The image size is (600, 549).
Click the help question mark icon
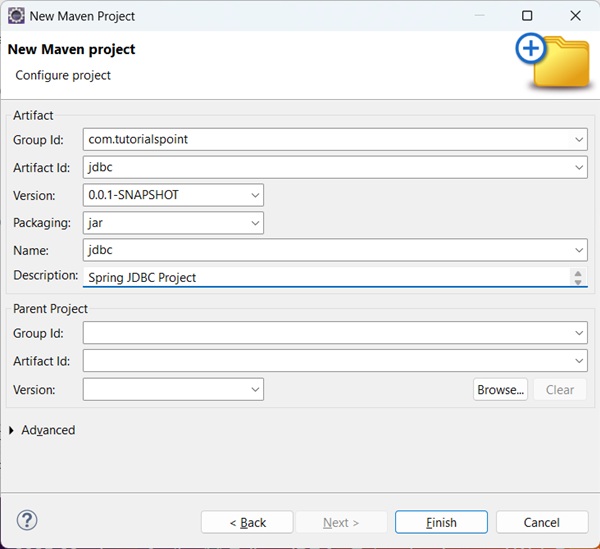click(x=27, y=520)
